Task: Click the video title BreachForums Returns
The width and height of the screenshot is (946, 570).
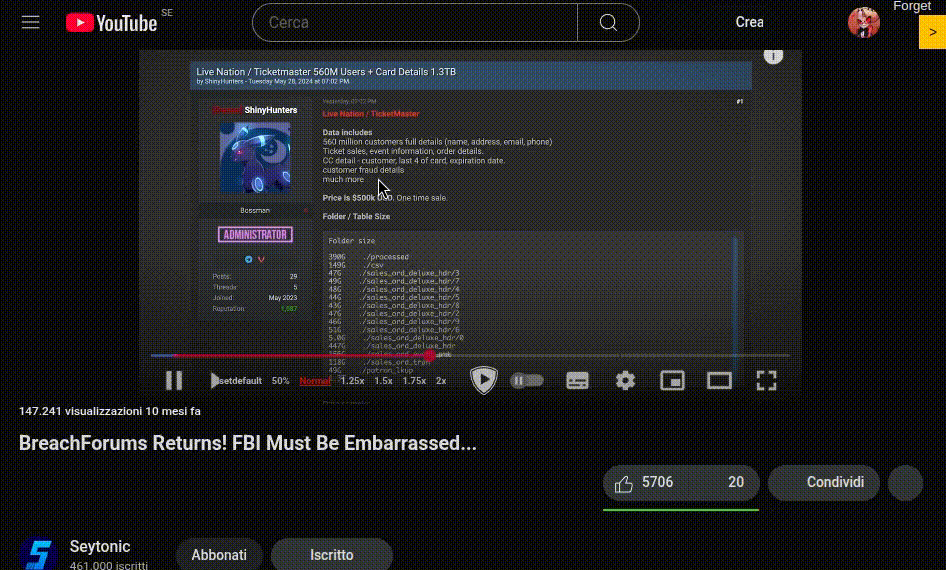Action: click(248, 443)
